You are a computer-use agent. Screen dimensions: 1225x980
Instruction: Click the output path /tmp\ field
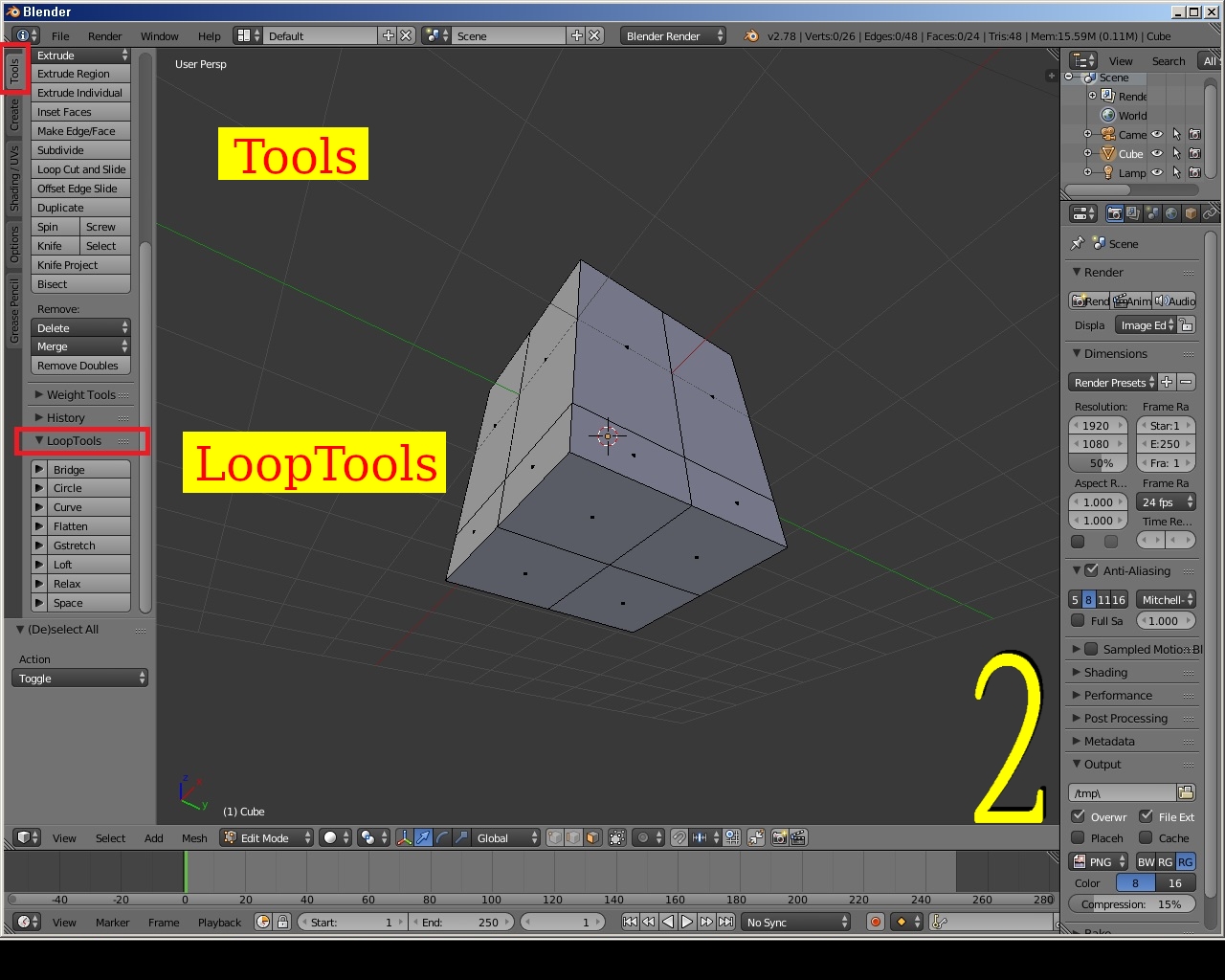click(1122, 792)
